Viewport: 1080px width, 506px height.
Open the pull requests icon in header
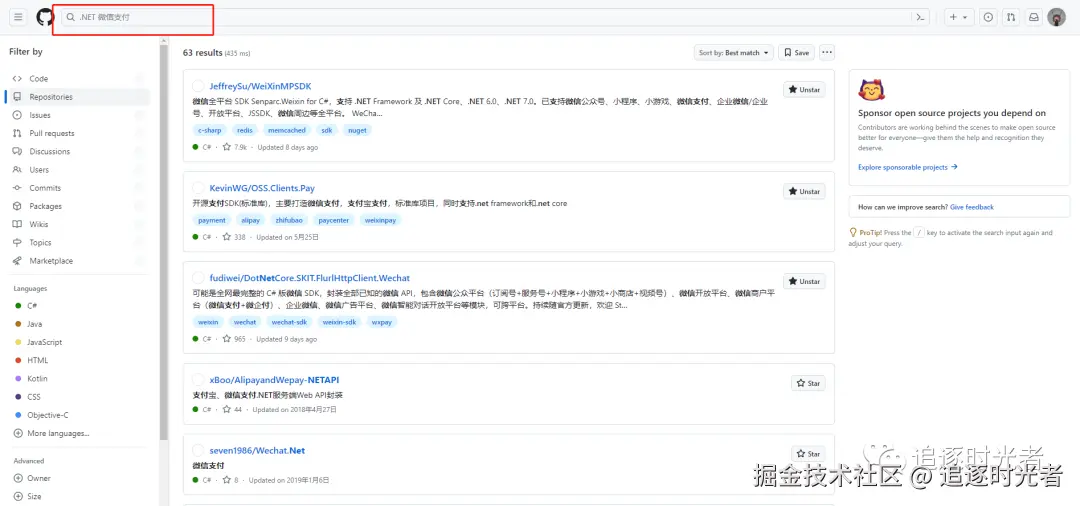point(1010,17)
